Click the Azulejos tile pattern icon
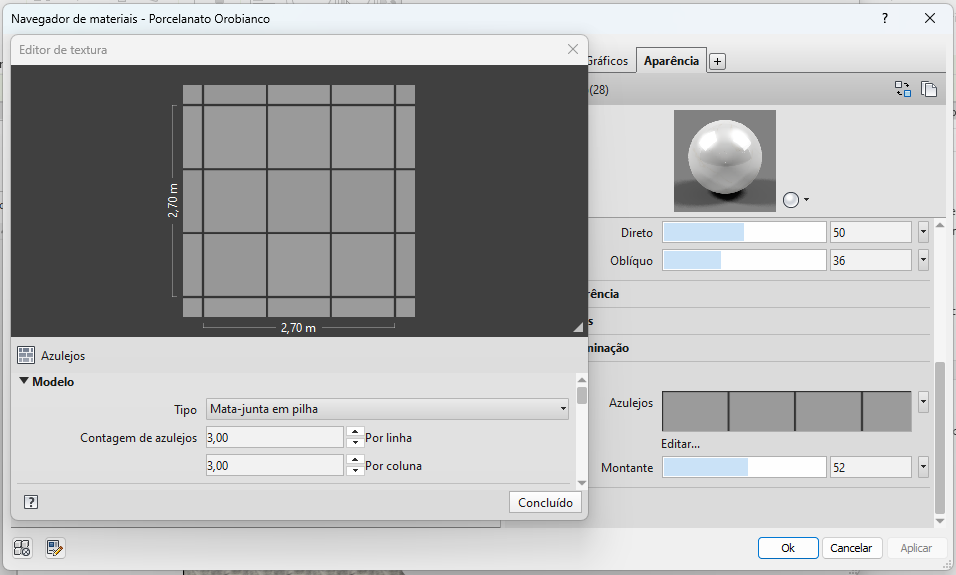 click(x=26, y=355)
